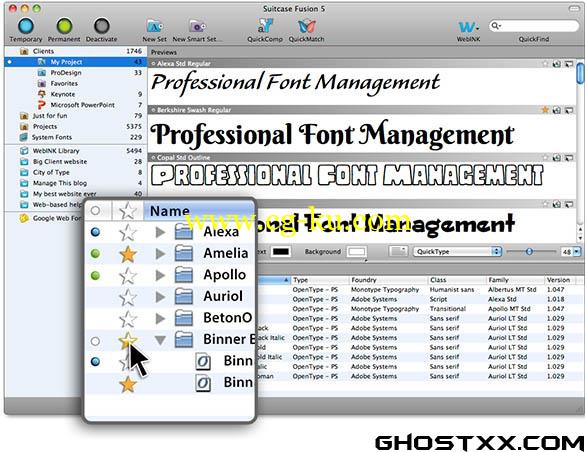Sort by the Name column header
The width and height of the screenshot is (585, 452).
point(198,211)
